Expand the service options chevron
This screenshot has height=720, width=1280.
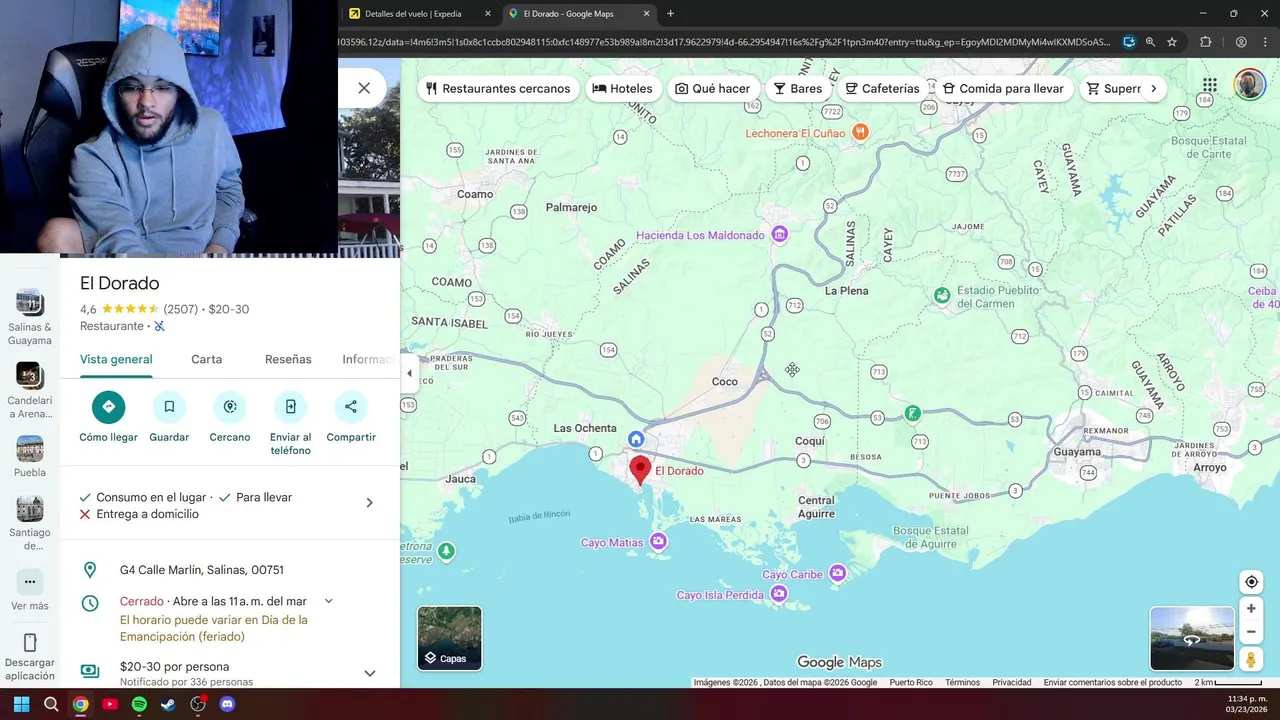click(x=369, y=503)
